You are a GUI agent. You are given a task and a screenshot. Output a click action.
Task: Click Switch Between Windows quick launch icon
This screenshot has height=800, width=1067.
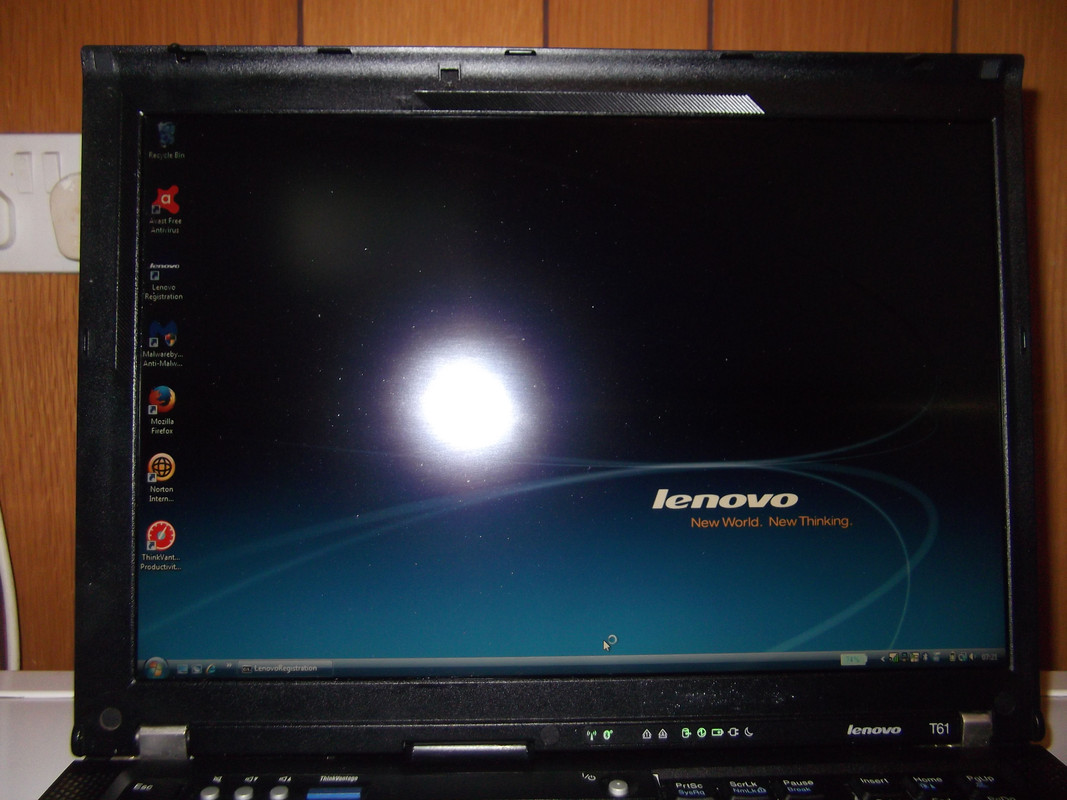pyautogui.click(x=197, y=669)
